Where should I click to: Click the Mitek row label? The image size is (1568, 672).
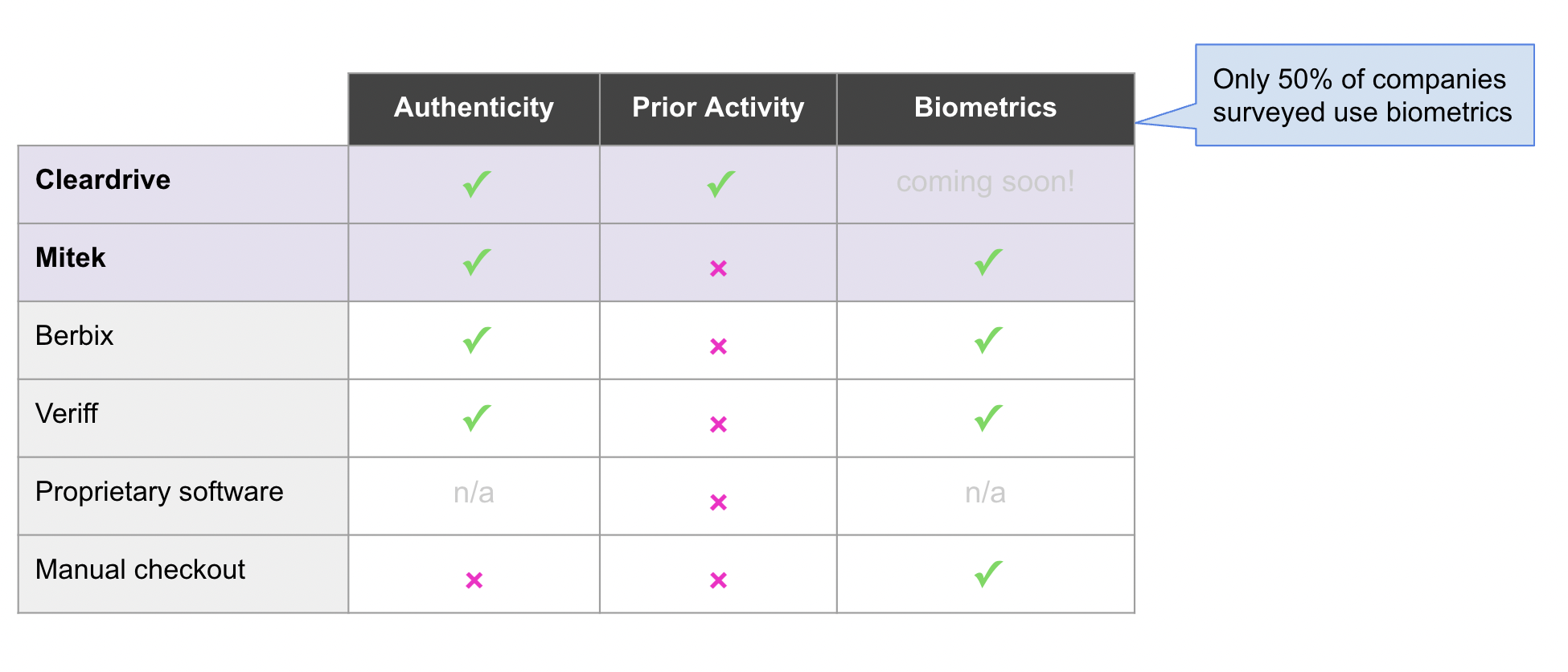(71, 258)
